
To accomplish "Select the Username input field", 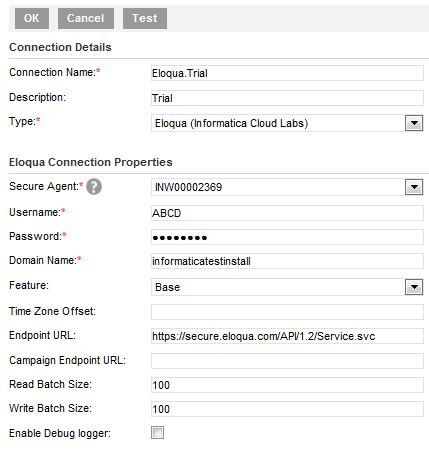I will pos(287,213).
